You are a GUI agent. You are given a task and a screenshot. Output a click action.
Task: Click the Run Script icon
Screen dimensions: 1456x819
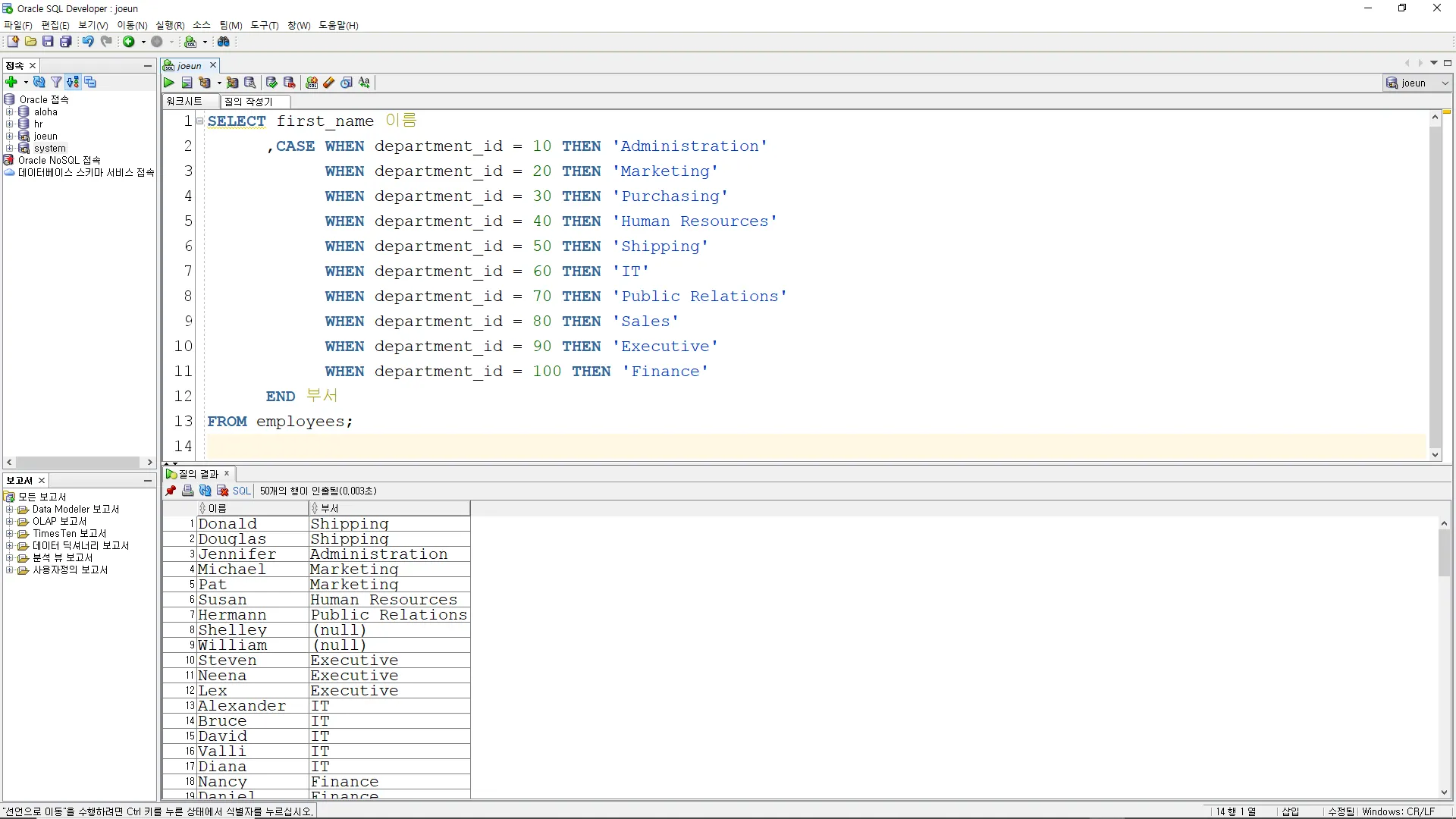[x=187, y=83]
